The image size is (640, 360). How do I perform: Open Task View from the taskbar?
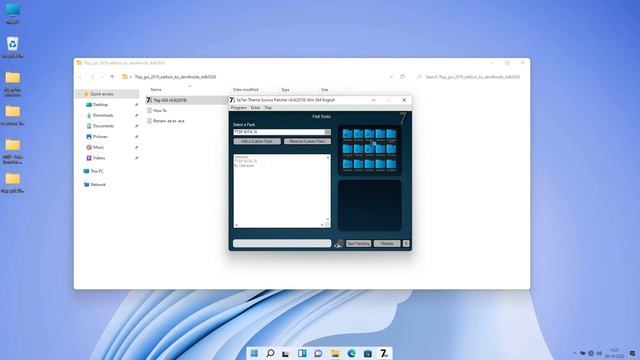click(x=286, y=353)
